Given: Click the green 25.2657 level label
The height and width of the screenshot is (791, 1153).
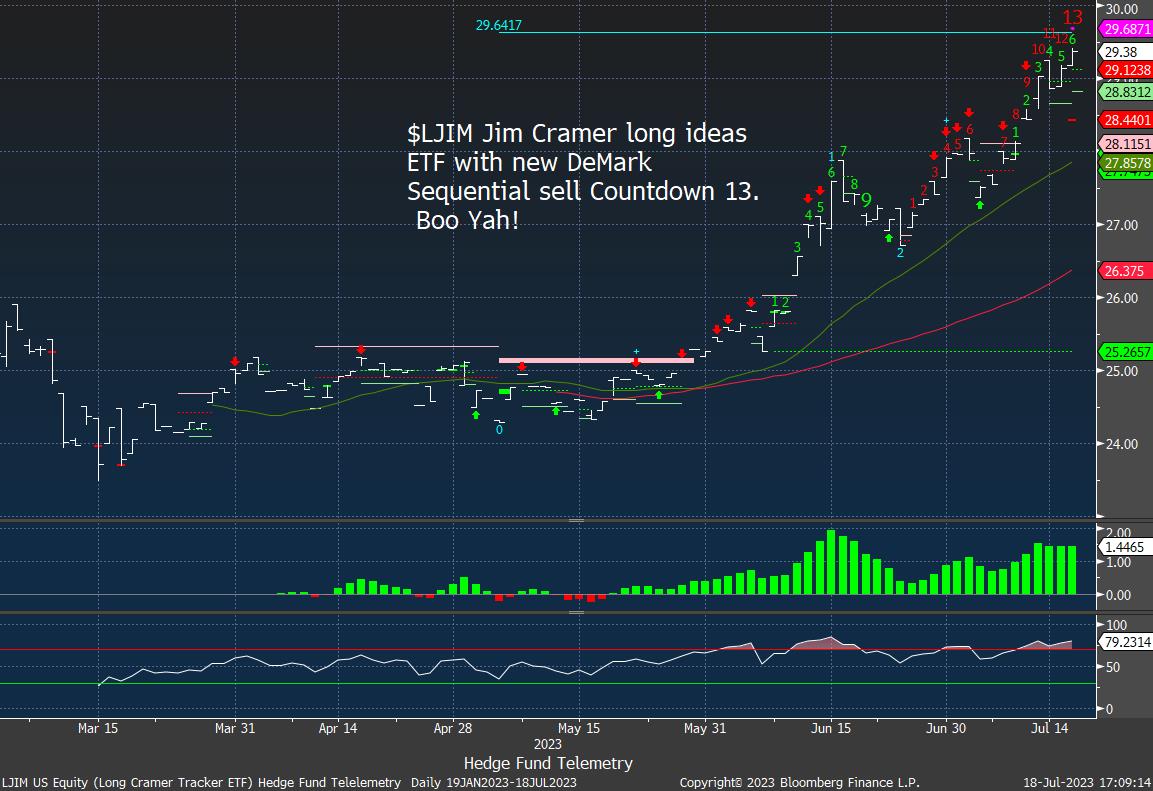Looking at the screenshot, I should 1126,352.
